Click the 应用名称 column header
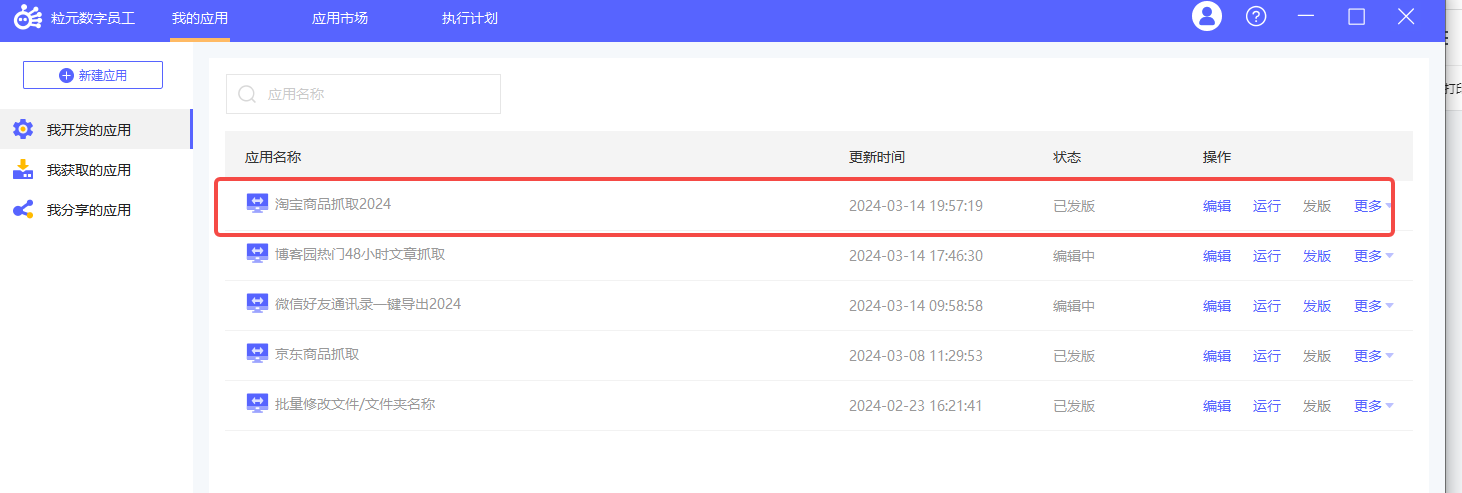Screen dimensions: 1462x493 (x=273, y=157)
